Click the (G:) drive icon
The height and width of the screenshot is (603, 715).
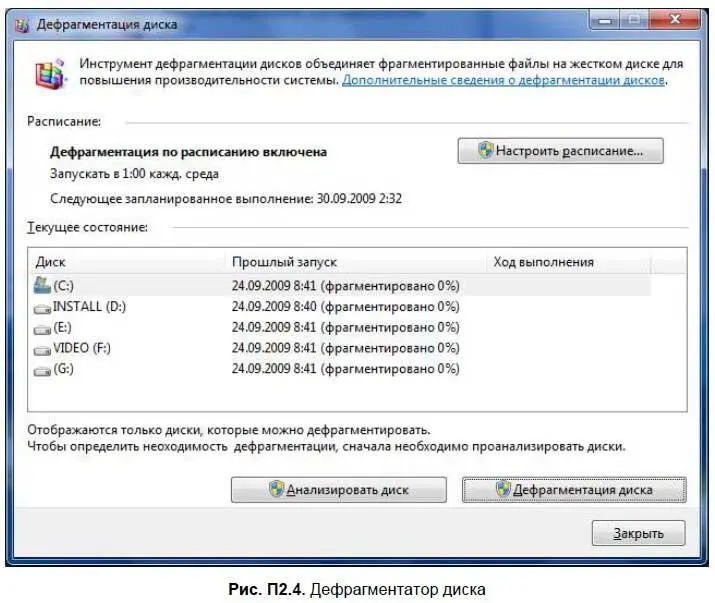[42, 371]
